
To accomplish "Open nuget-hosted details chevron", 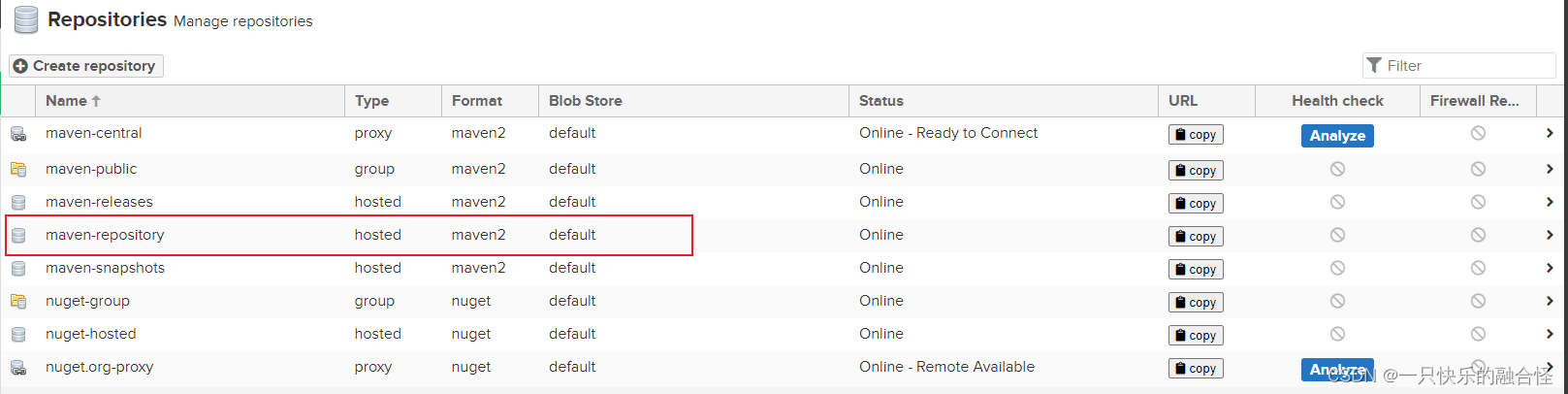I will pos(1550,334).
